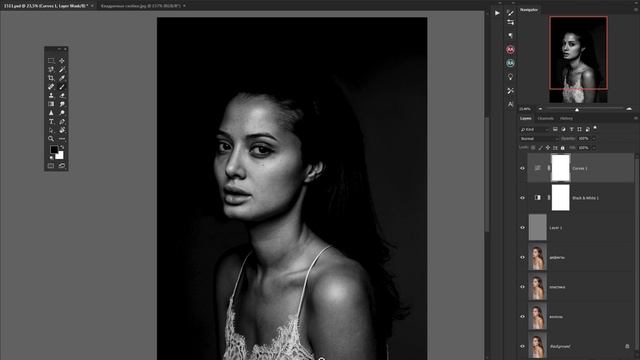Switch to the second document tab
Viewport: 640px width, 360px height.
pyautogui.click(x=141, y=6)
